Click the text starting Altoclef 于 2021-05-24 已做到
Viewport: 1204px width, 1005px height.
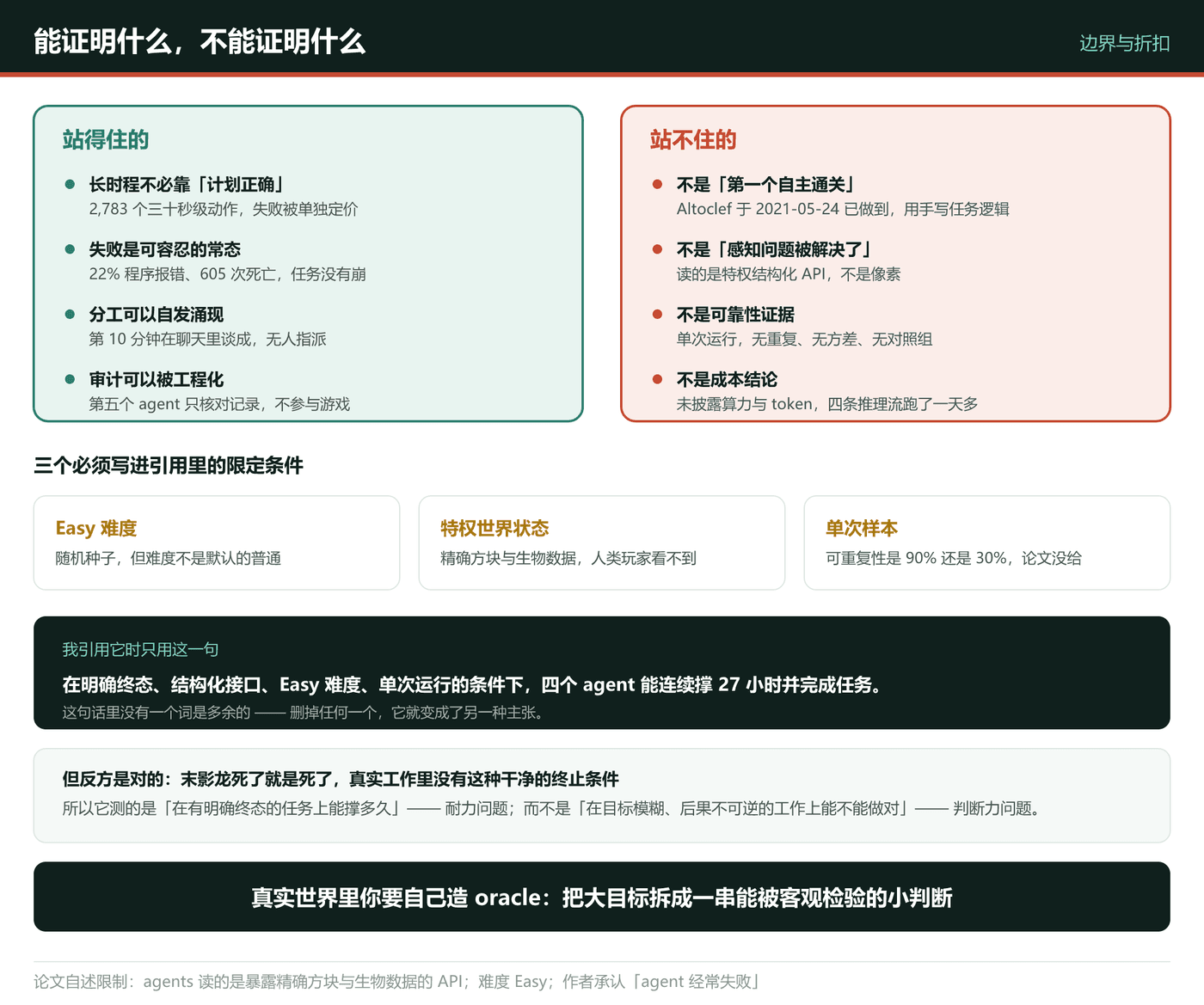pos(843,209)
